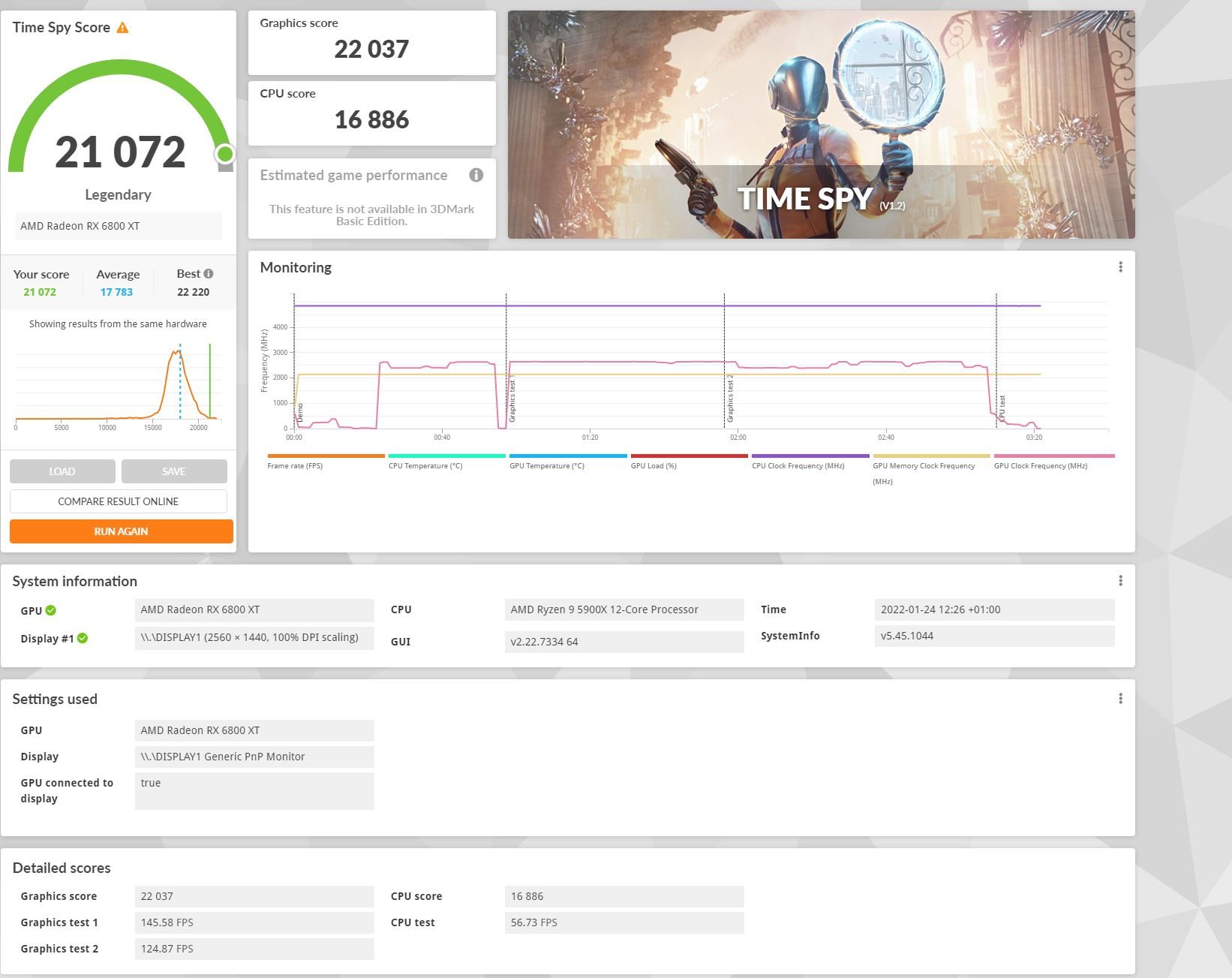The image size is (1232, 978).
Task: Select the SystemInfo version v5.45.1044
Action: (994, 636)
